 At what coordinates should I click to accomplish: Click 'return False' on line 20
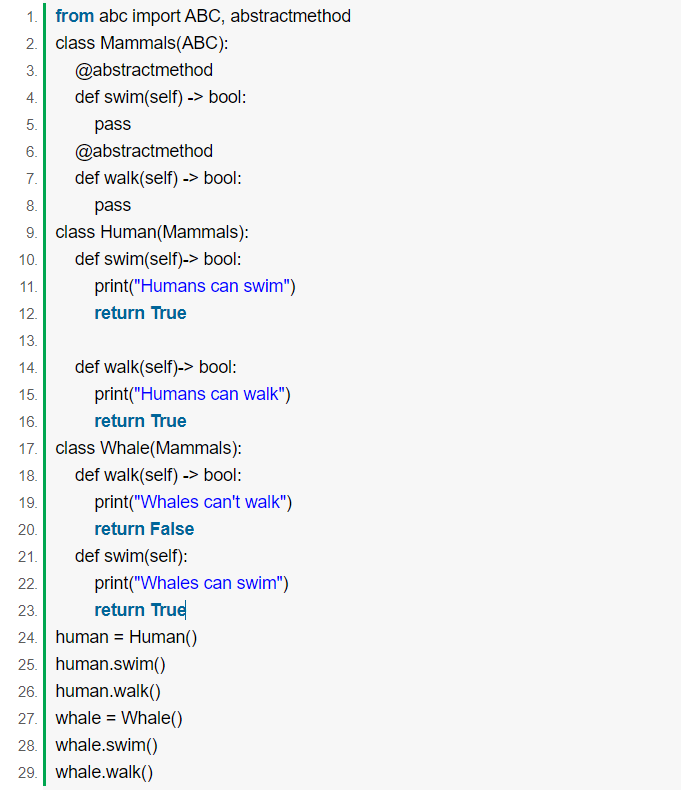[144, 529]
